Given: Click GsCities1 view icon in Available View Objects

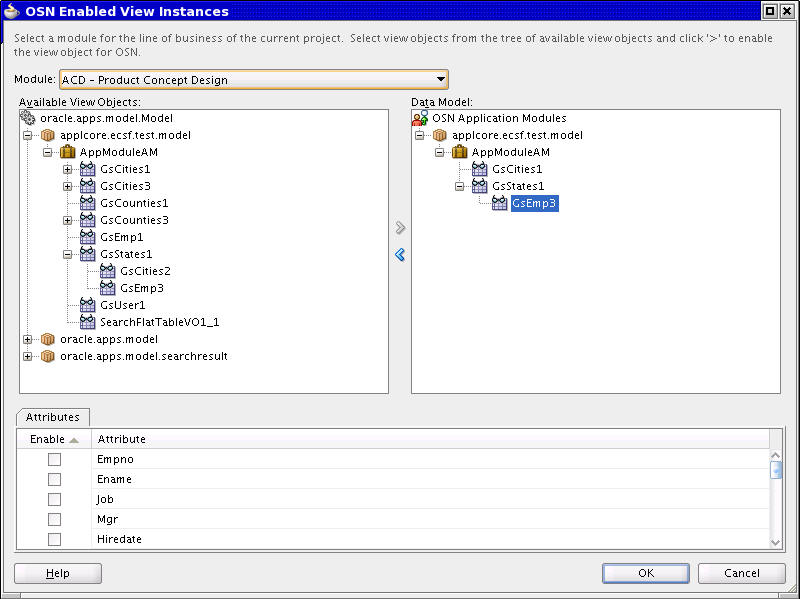Looking at the screenshot, I should 87,169.
